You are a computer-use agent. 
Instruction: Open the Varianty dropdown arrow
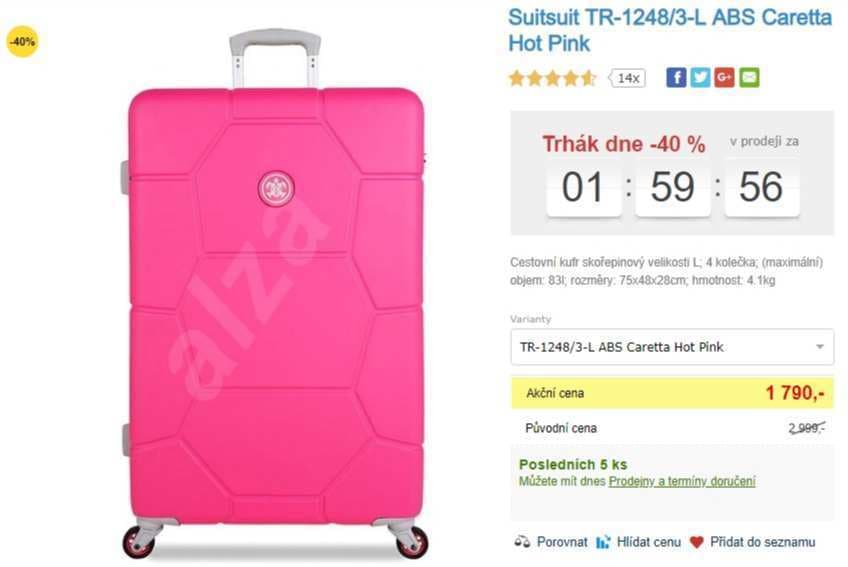tap(820, 347)
